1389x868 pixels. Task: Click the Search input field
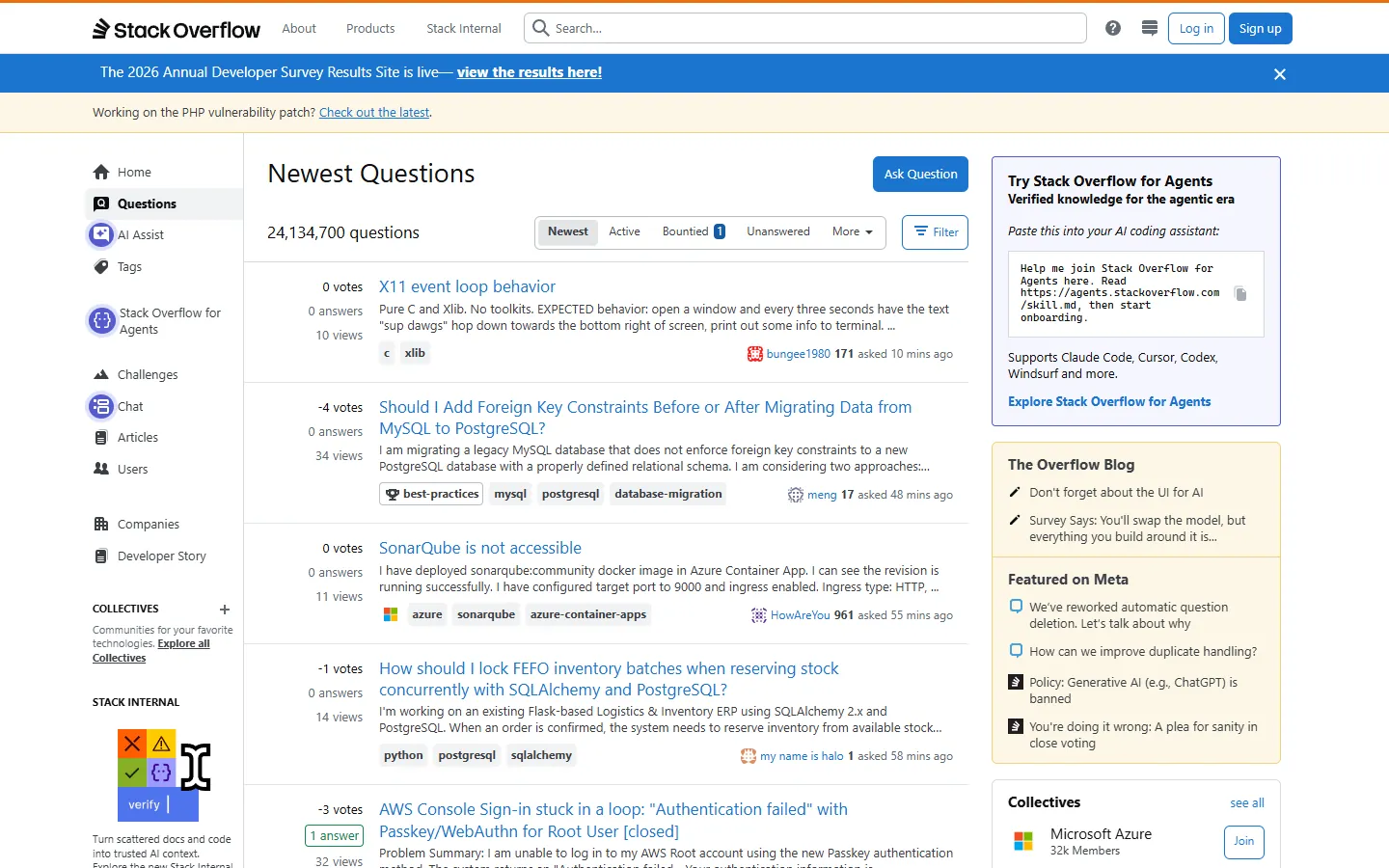pyautogui.click(x=805, y=28)
